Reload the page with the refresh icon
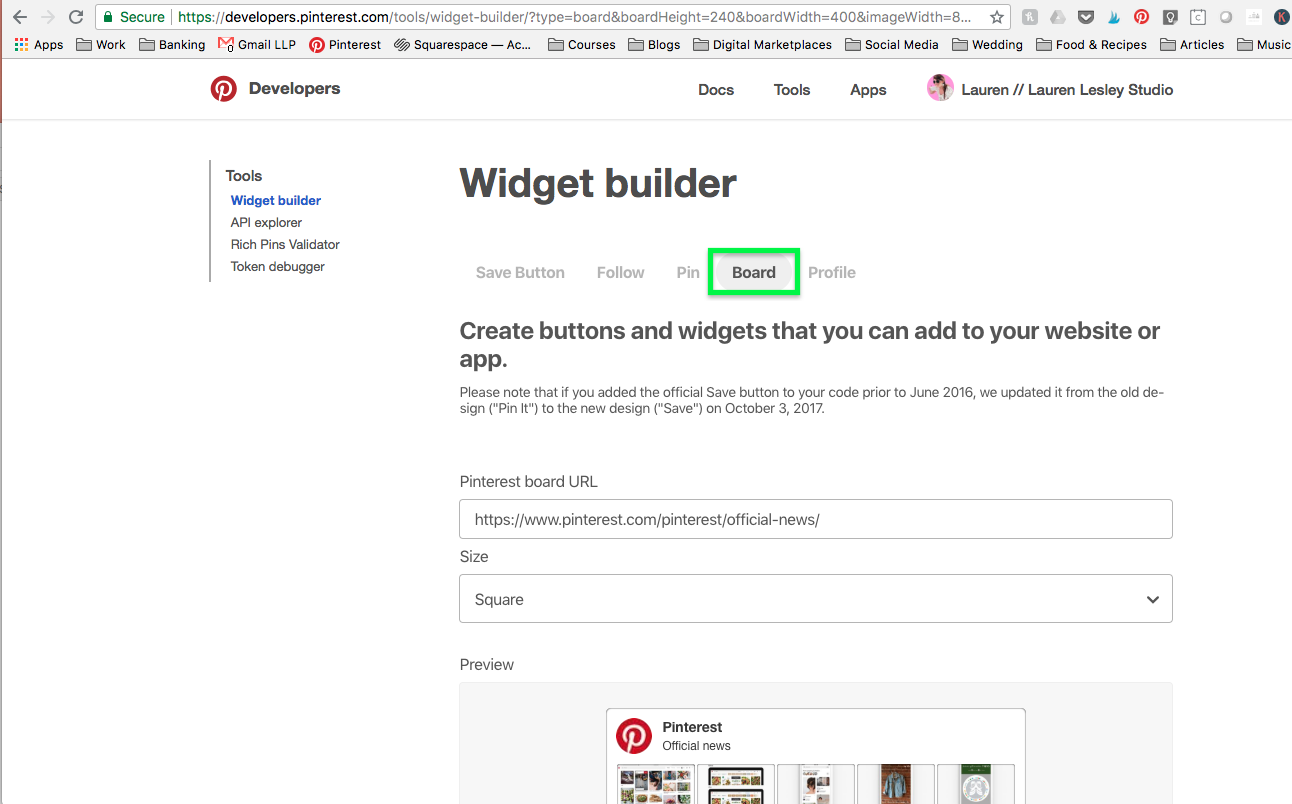The image size is (1292, 804). click(76, 17)
